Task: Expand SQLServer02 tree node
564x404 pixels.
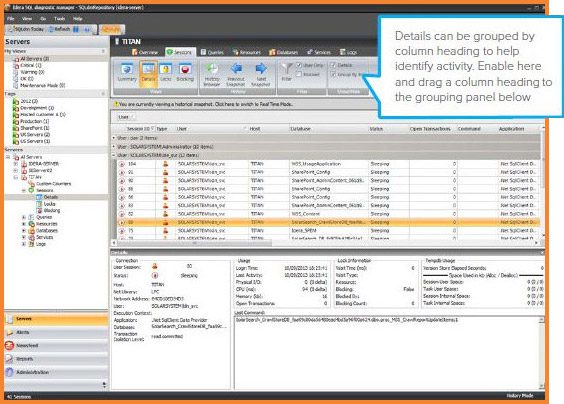Action: [15, 170]
